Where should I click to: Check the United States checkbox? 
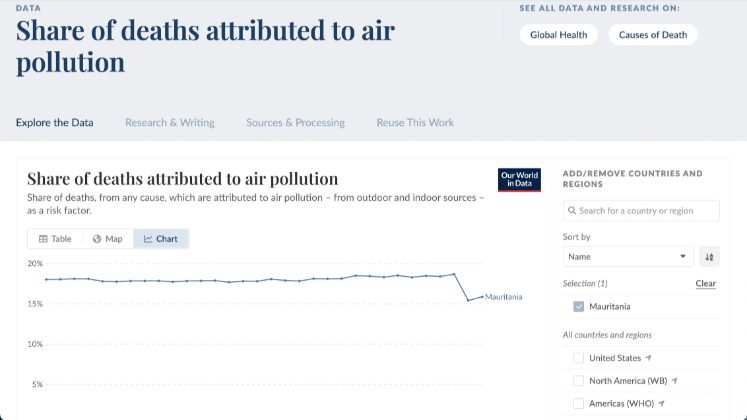click(578, 358)
